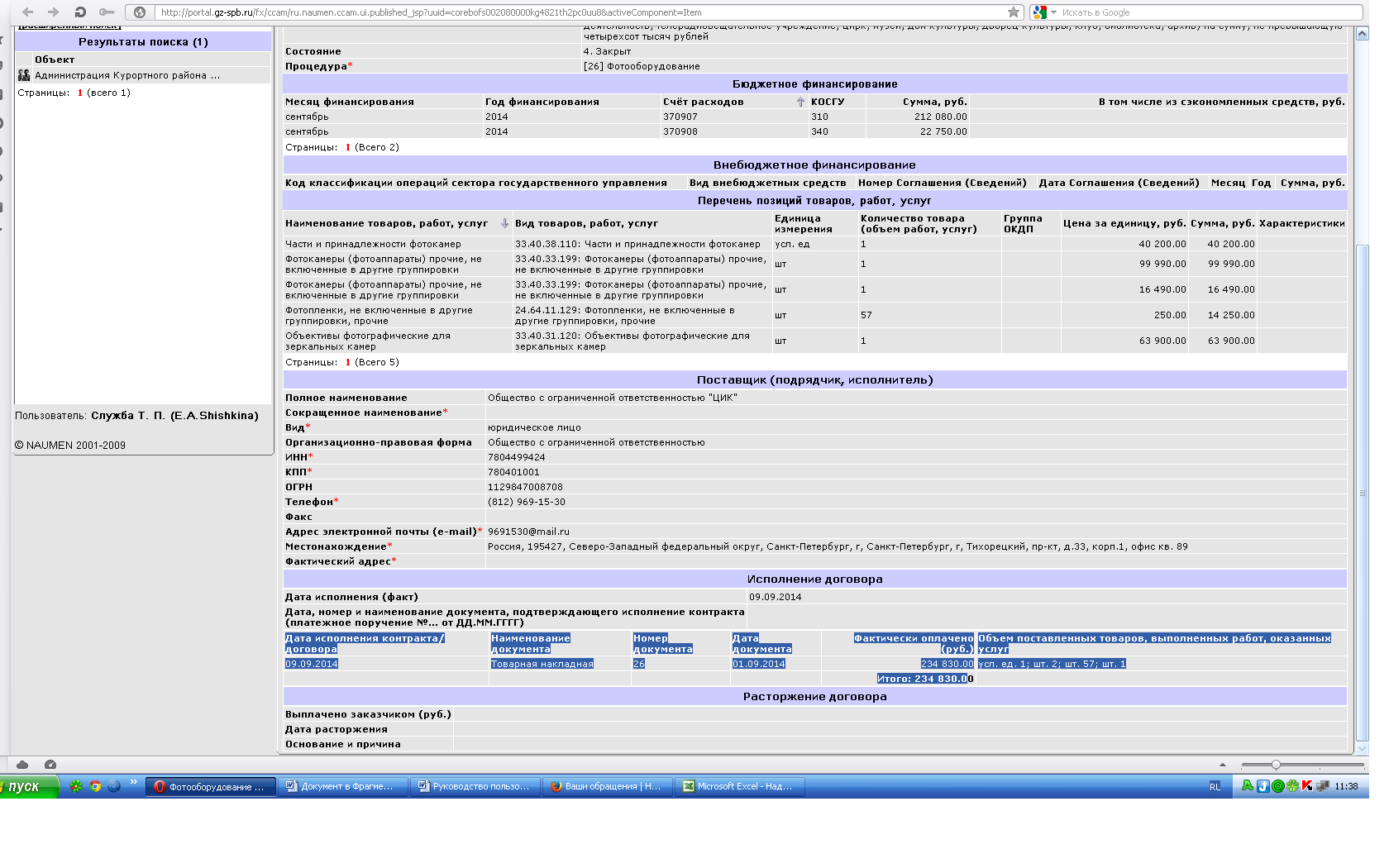Click the ICQ flower tray icon

pos(1292,786)
